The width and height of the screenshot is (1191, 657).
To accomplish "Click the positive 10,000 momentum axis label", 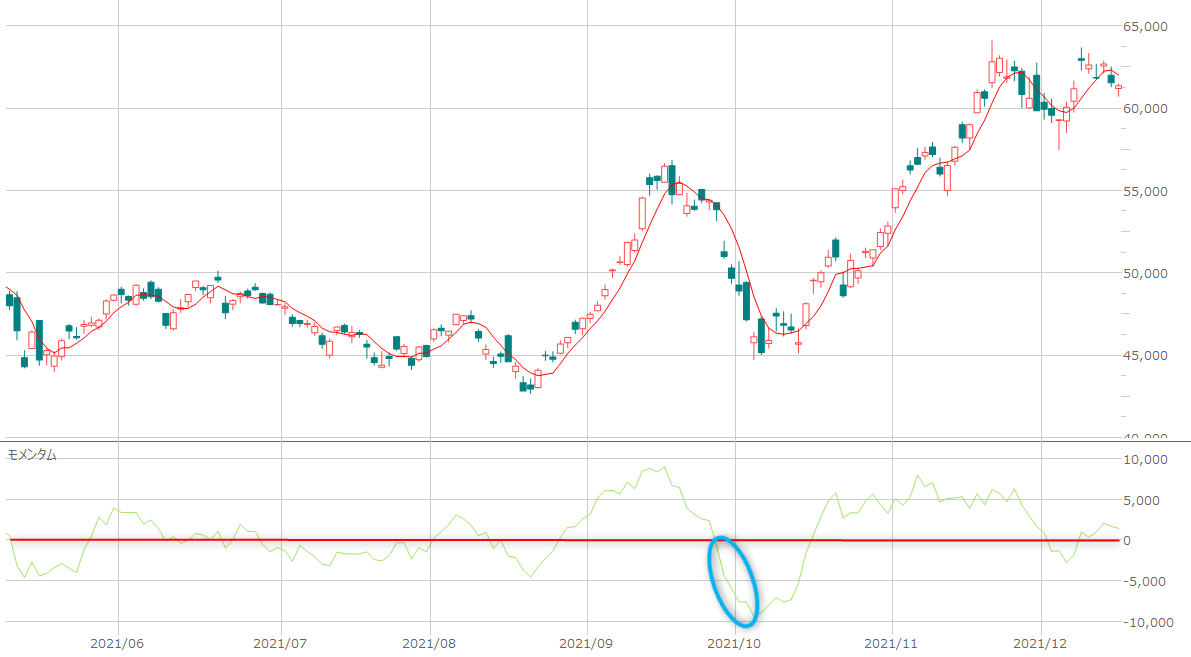I will point(1146,460).
